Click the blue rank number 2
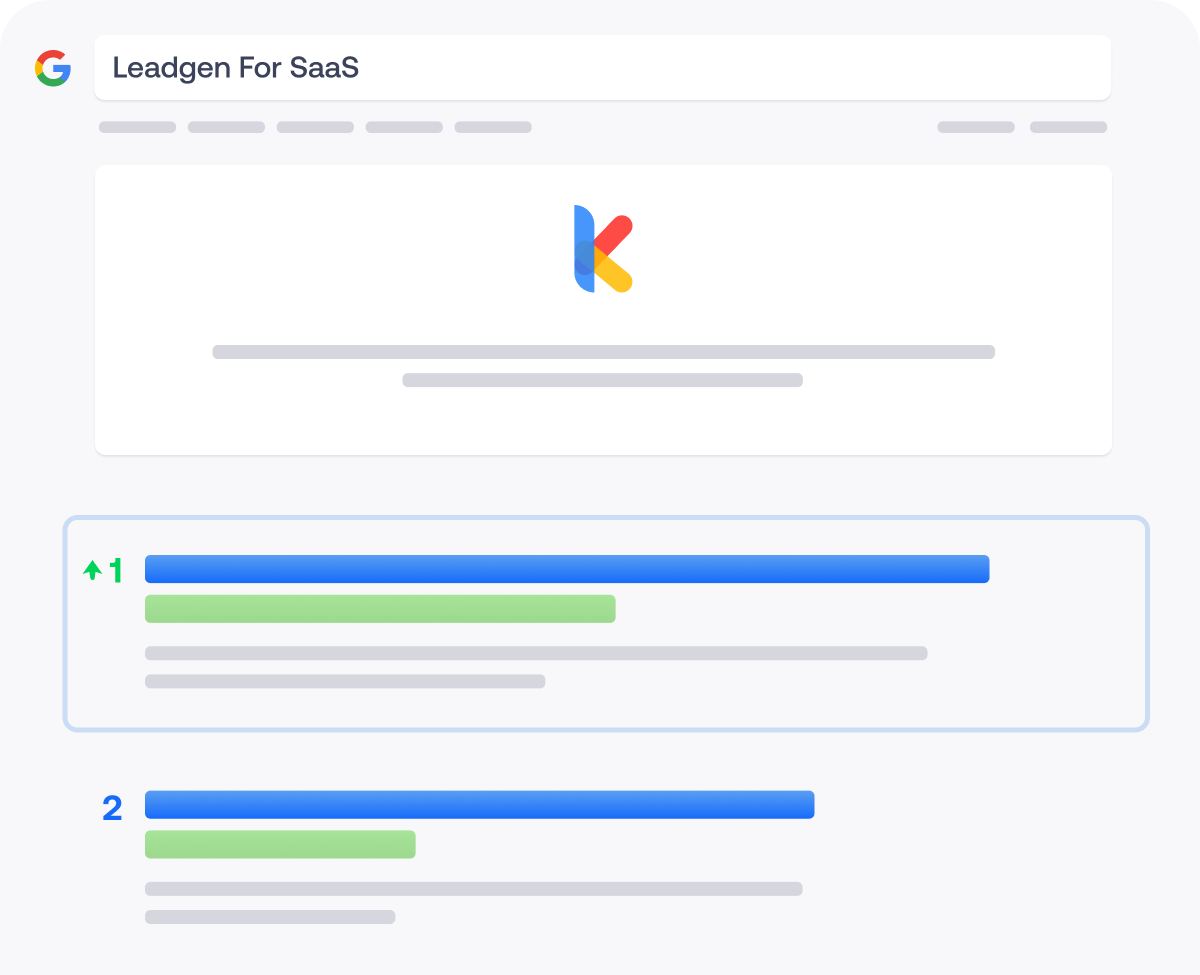 coord(112,808)
